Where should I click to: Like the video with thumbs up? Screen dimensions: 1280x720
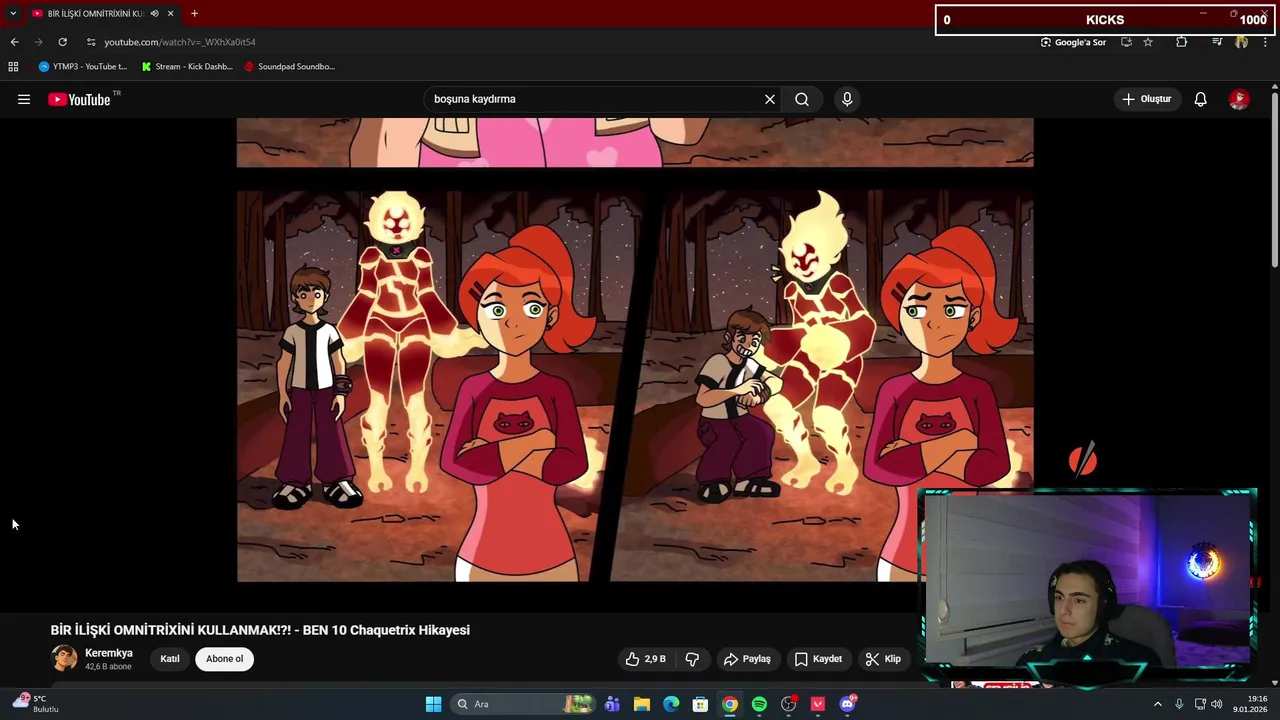click(645, 659)
